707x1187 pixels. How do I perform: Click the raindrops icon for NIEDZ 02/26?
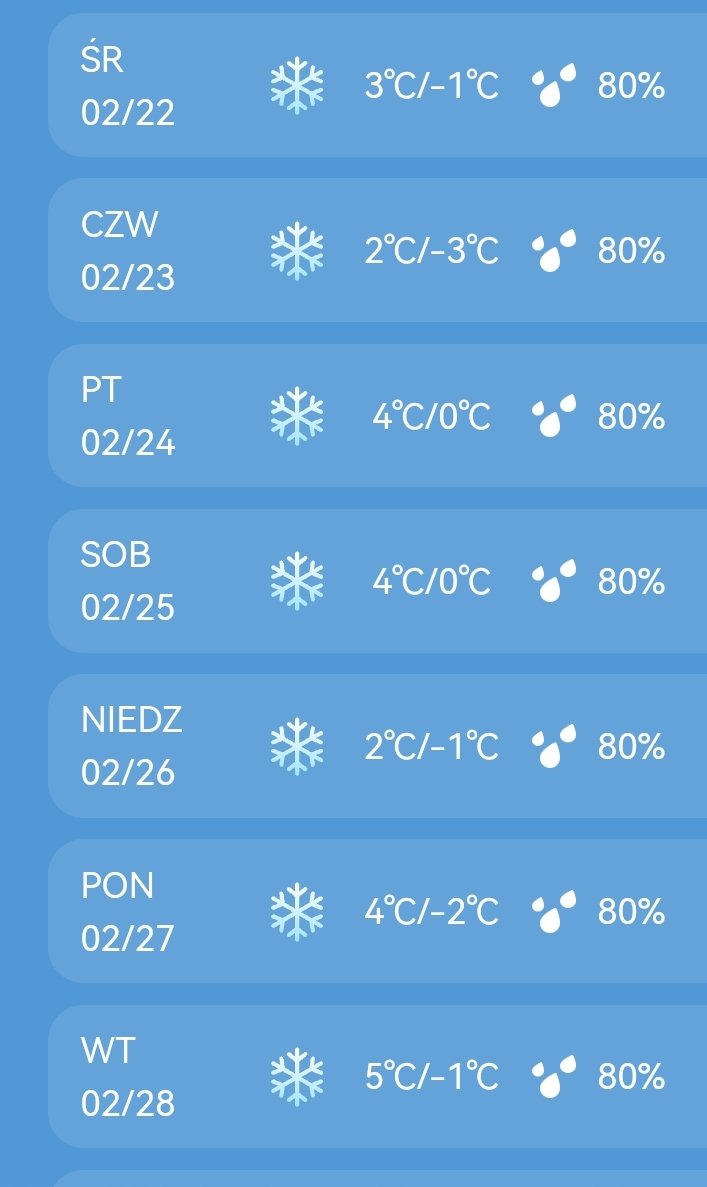[554, 746]
